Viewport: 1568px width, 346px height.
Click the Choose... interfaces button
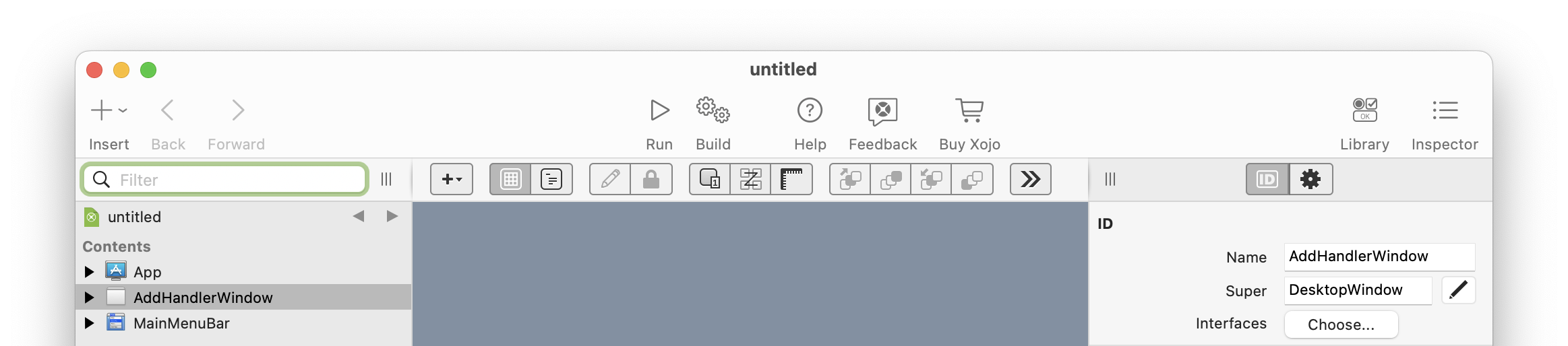coord(1340,324)
